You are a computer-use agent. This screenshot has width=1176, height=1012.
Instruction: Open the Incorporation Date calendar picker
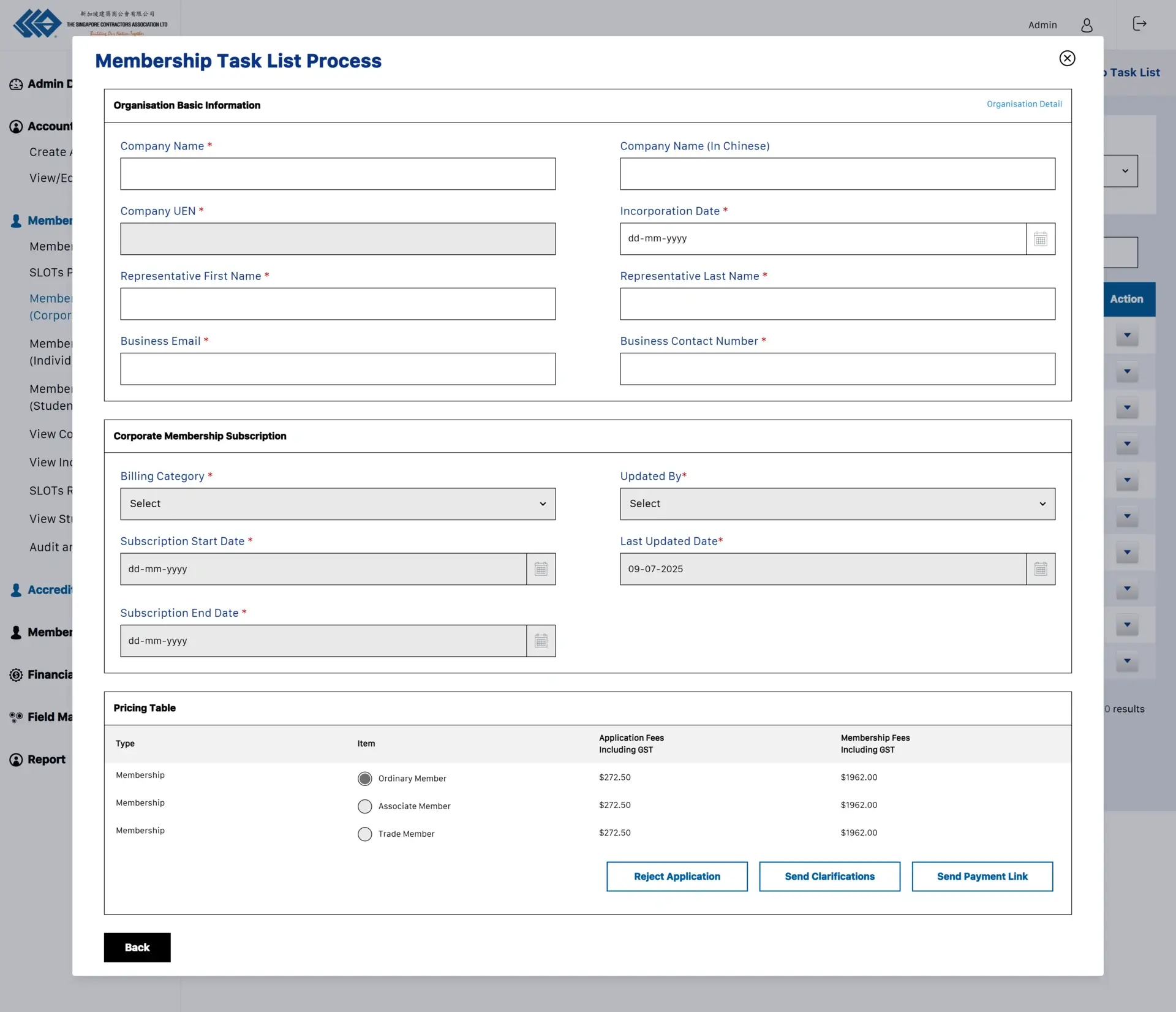[1040, 238]
